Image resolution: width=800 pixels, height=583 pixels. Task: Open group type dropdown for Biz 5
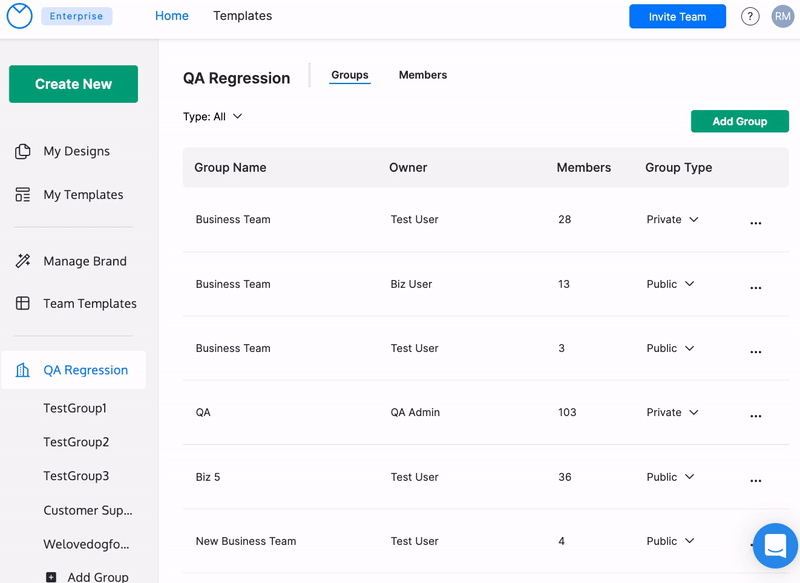coord(670,477)
